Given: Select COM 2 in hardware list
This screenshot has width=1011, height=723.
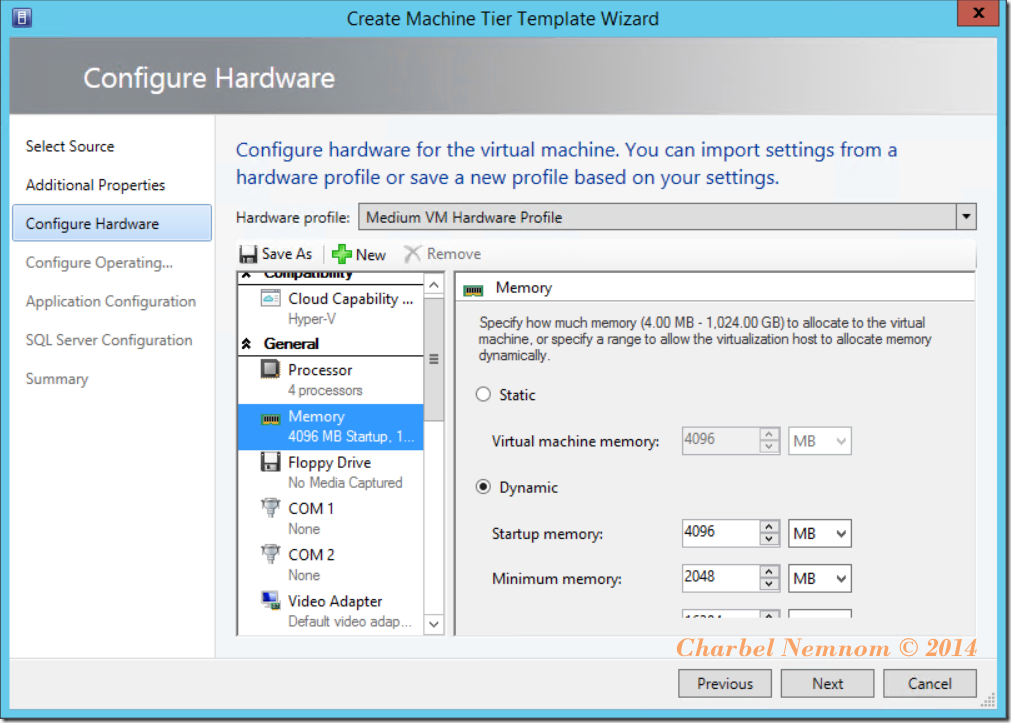Looking at the screenshot, I should point(331,566).
